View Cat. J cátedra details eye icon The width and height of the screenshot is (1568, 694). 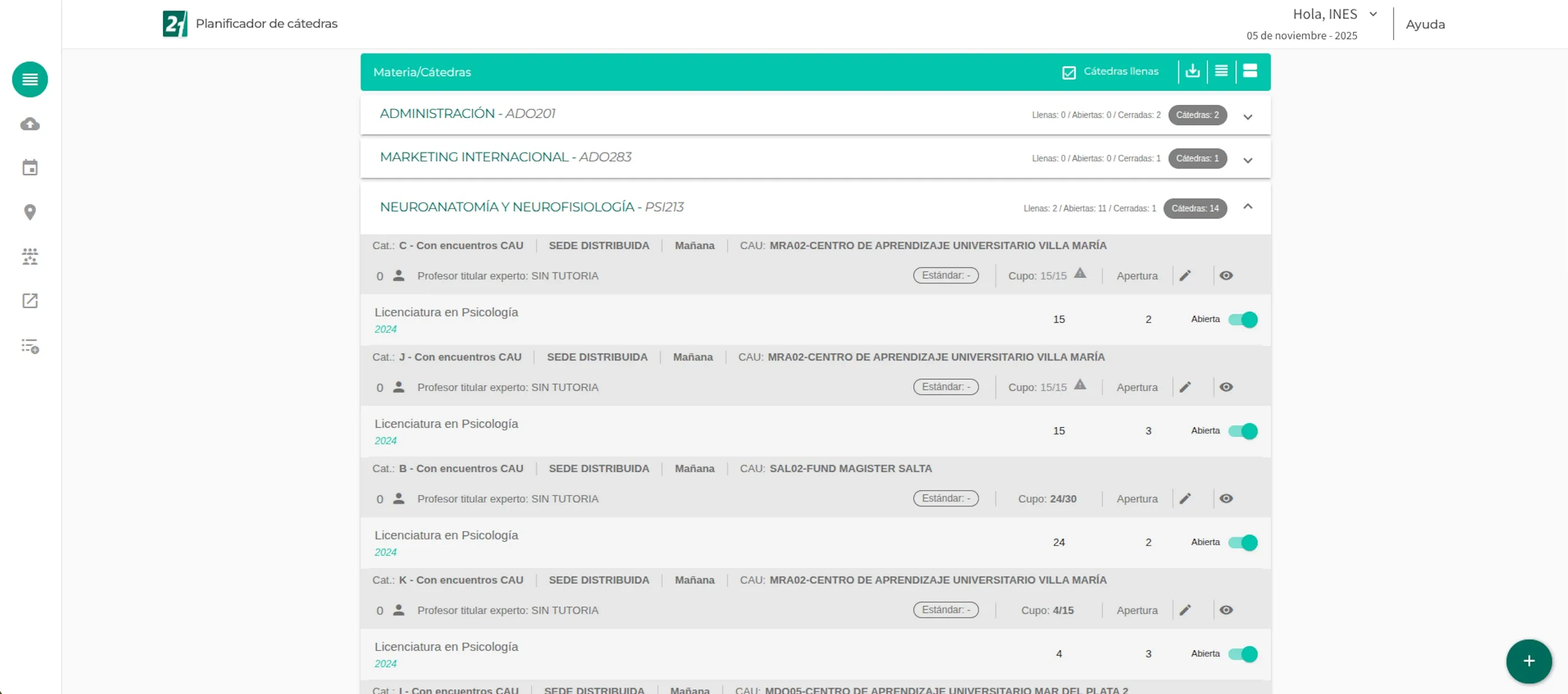pos(1226,387)
